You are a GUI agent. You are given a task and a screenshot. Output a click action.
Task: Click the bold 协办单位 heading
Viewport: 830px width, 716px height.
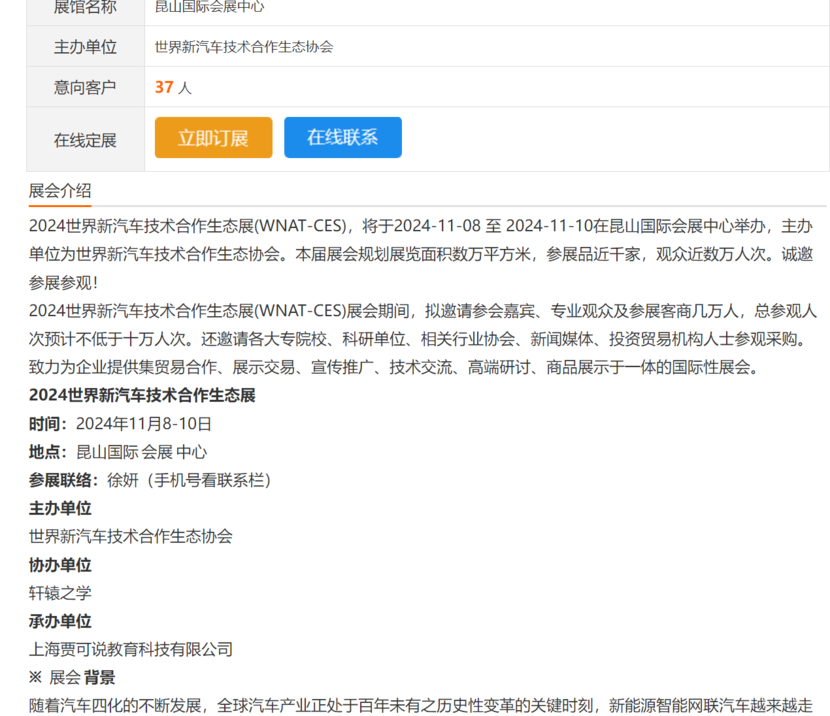point(60,565)
